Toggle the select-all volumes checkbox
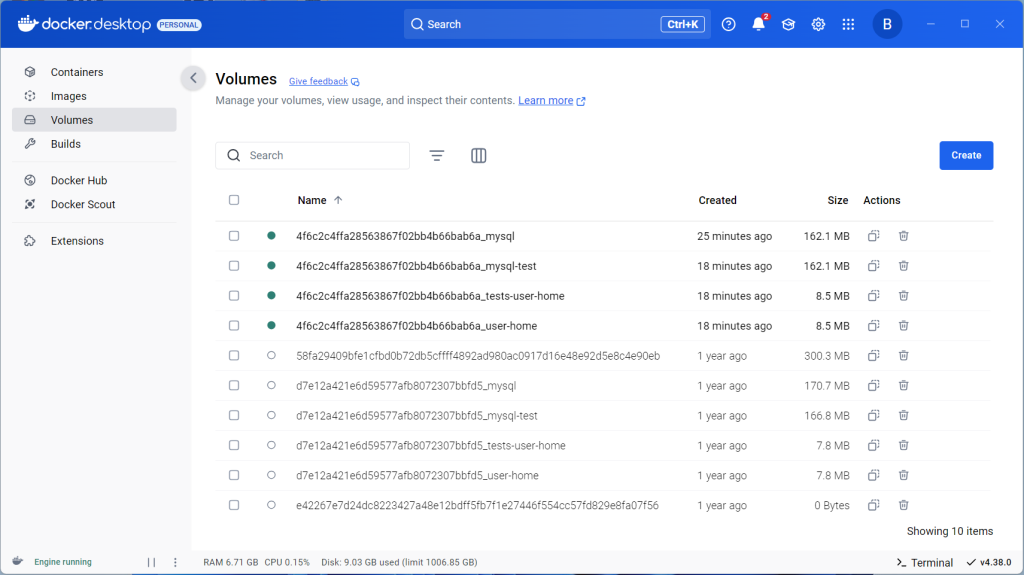 (234, 200)
